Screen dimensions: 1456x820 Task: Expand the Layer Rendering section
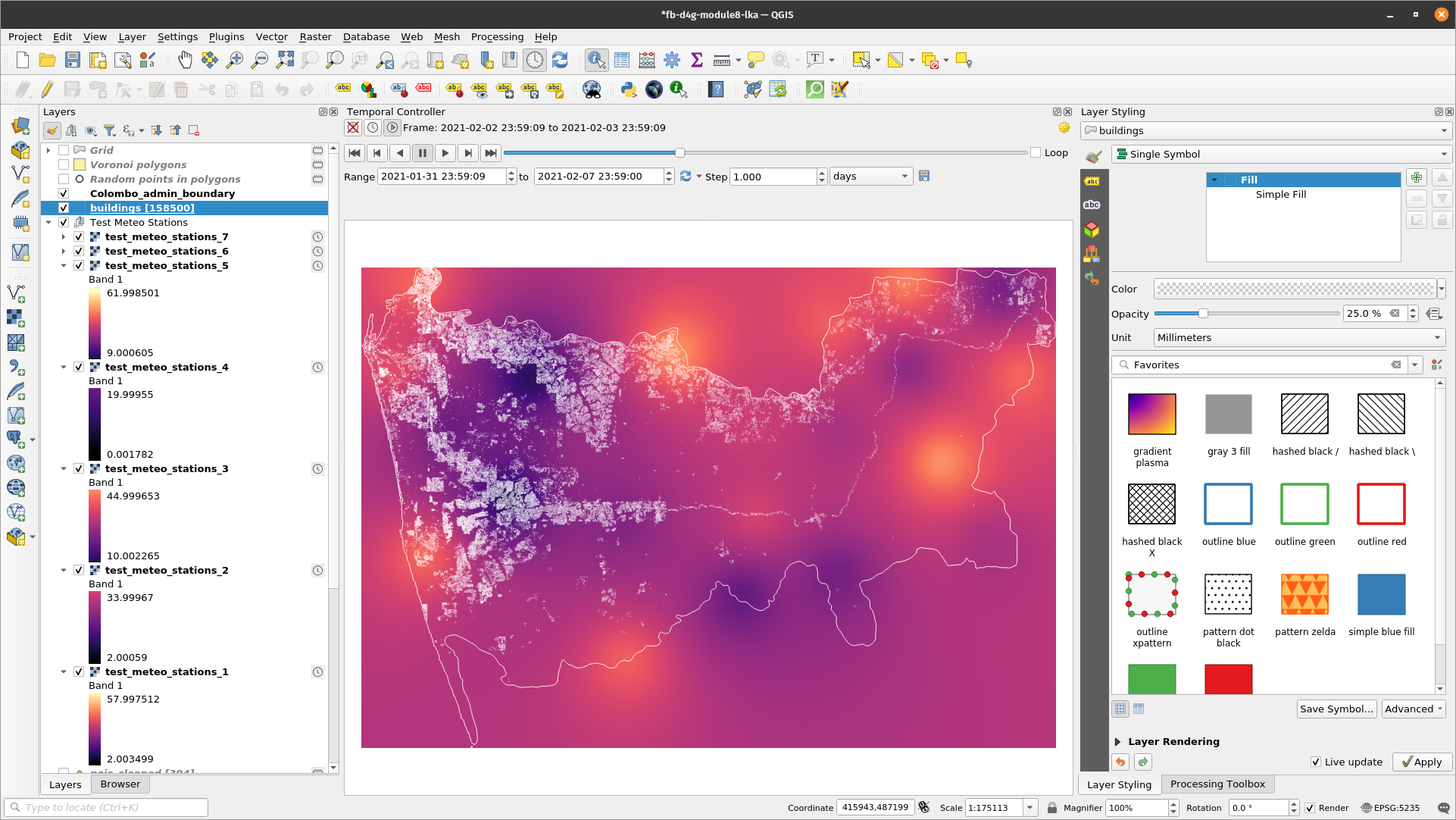point(1117,741)
